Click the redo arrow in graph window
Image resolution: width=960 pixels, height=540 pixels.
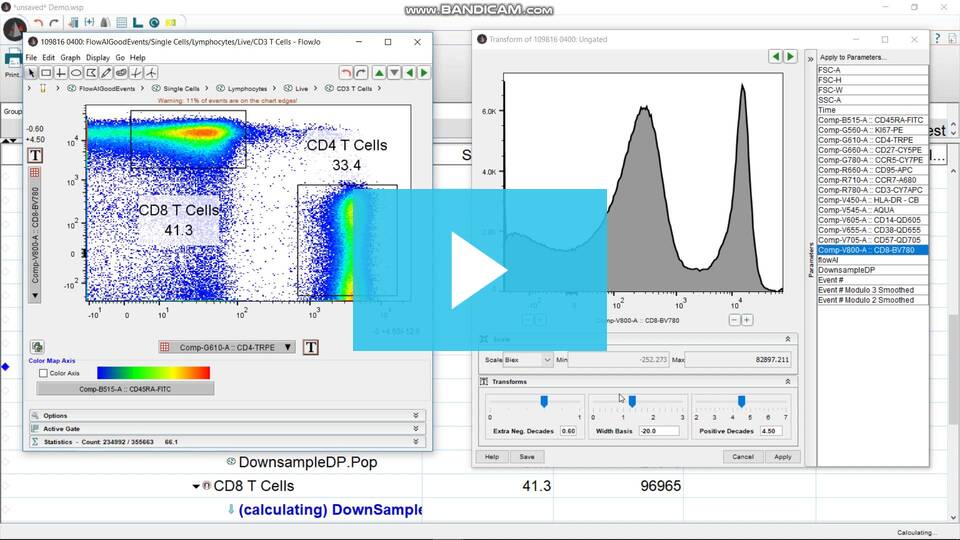click(361, 73)
